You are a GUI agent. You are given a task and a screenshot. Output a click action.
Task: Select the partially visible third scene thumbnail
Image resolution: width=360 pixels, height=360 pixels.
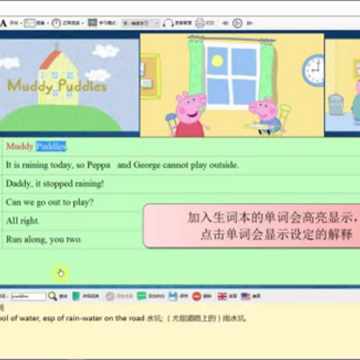click(x=343, y=85)
